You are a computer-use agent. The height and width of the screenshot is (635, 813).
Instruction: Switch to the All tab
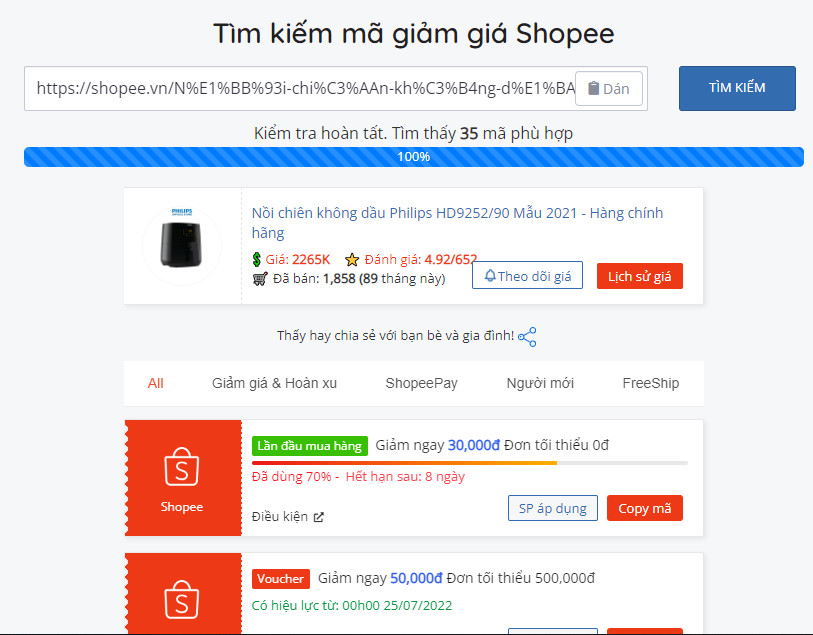coord(156,384)
